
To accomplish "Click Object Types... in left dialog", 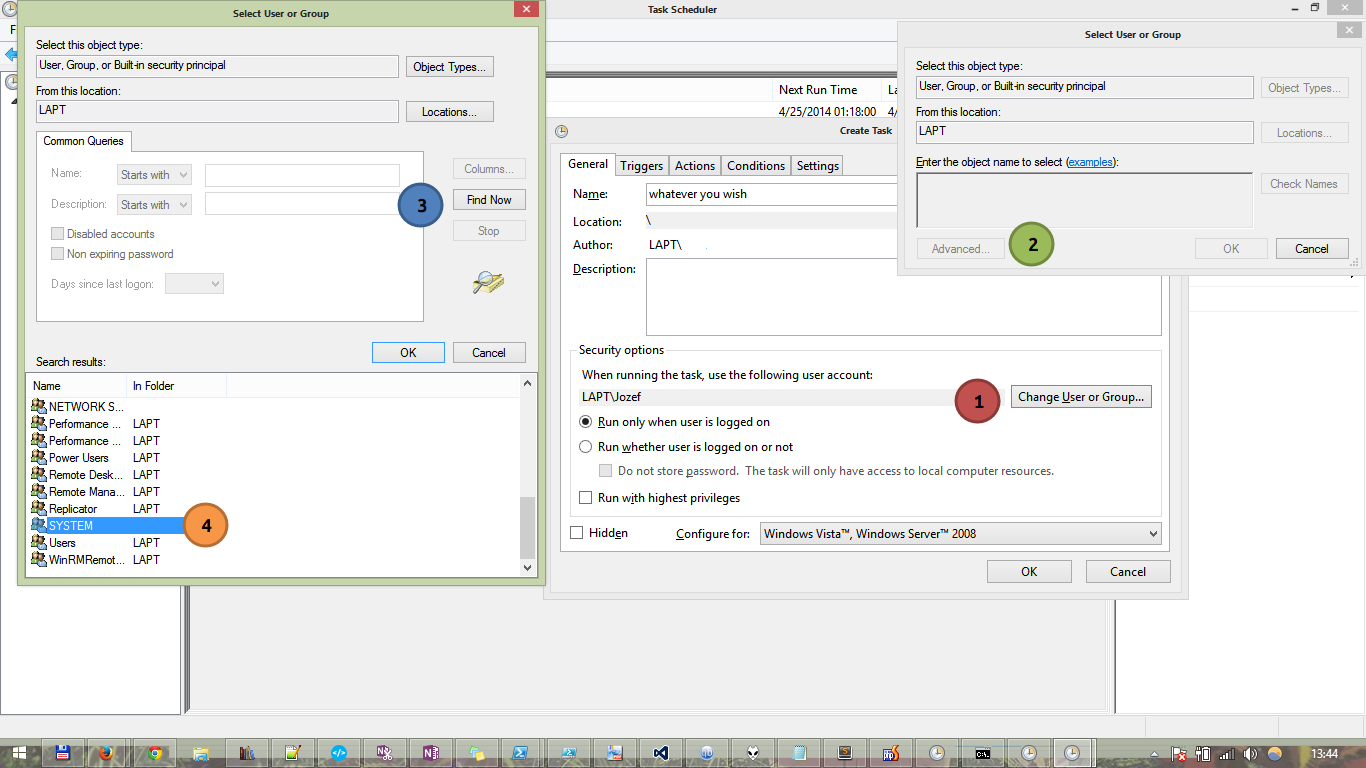I will pos(450,67).
